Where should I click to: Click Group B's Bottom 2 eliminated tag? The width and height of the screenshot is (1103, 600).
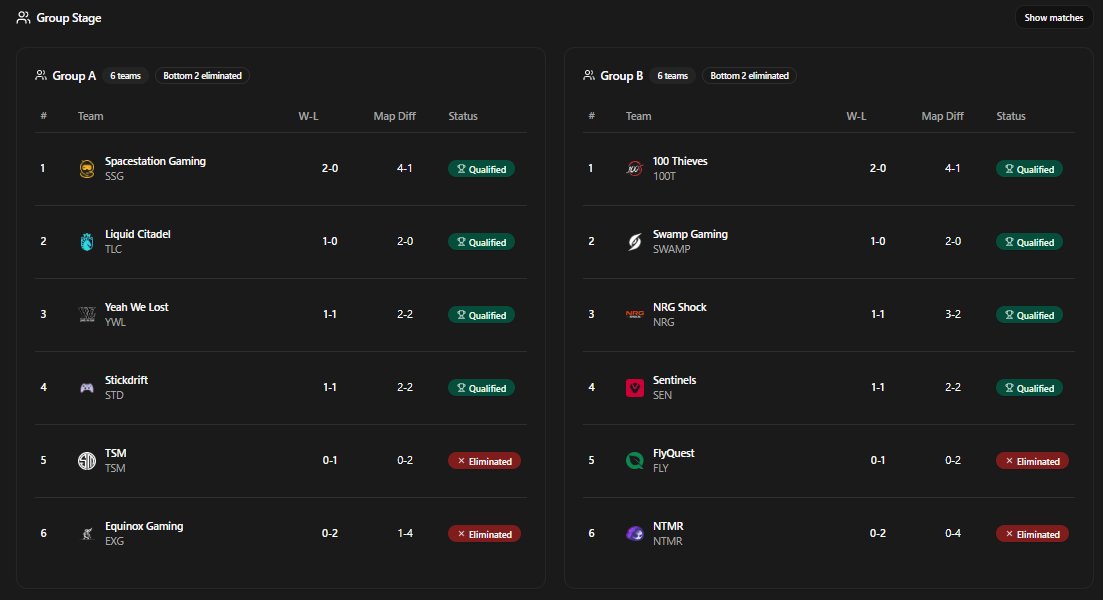[749, 75]
